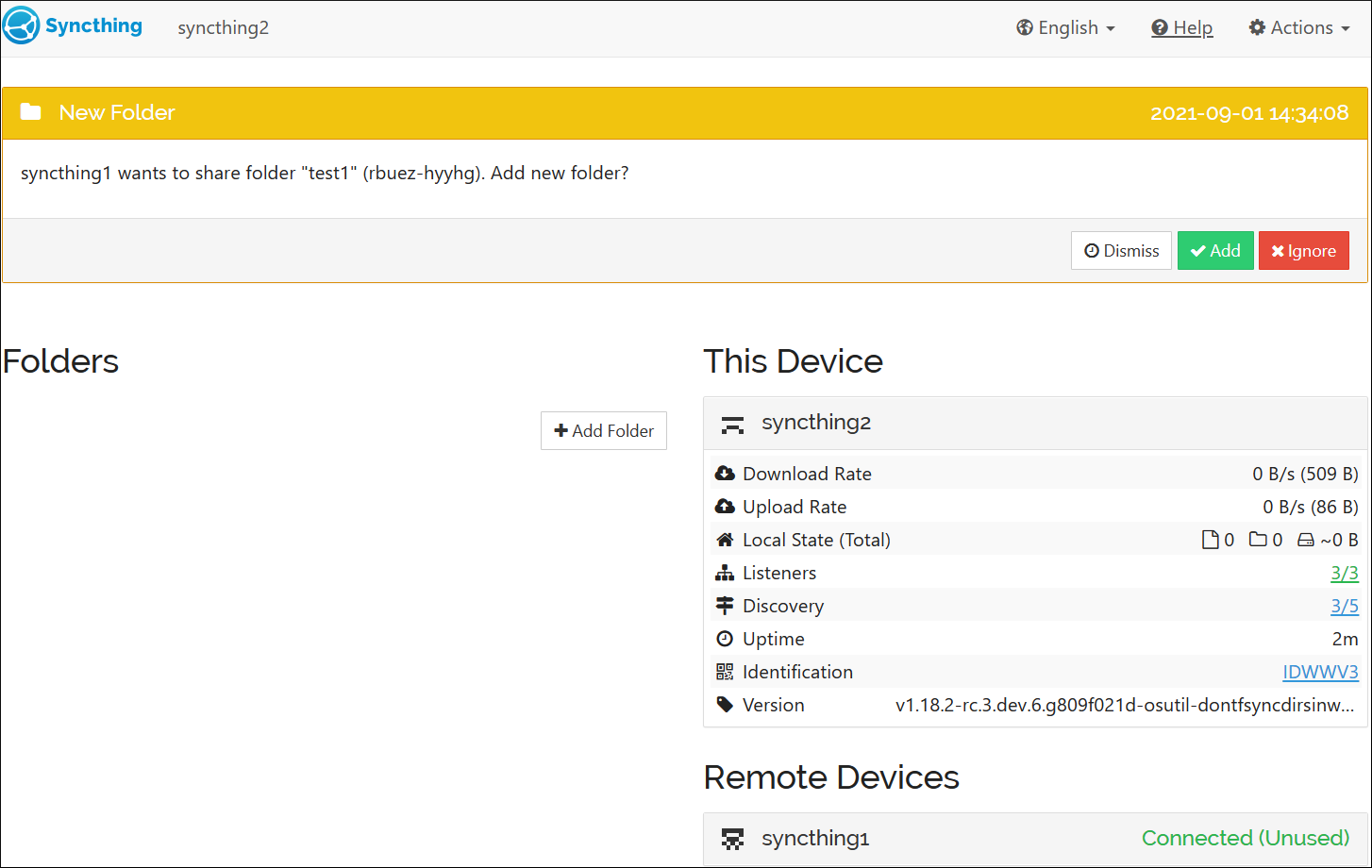Add the shared test1 folder
The image size is (1372, 868).
[x=1215, y=251]
